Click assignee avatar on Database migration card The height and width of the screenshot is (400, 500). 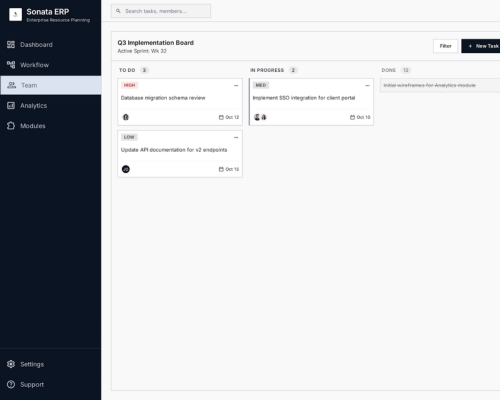[126, 117]
